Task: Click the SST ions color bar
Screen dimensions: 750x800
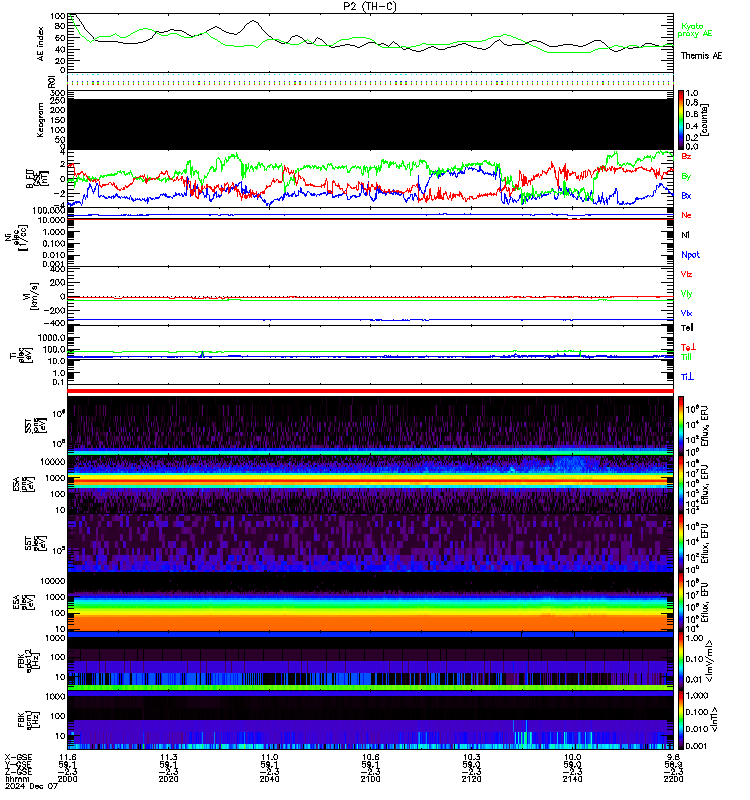Action: 681,426
